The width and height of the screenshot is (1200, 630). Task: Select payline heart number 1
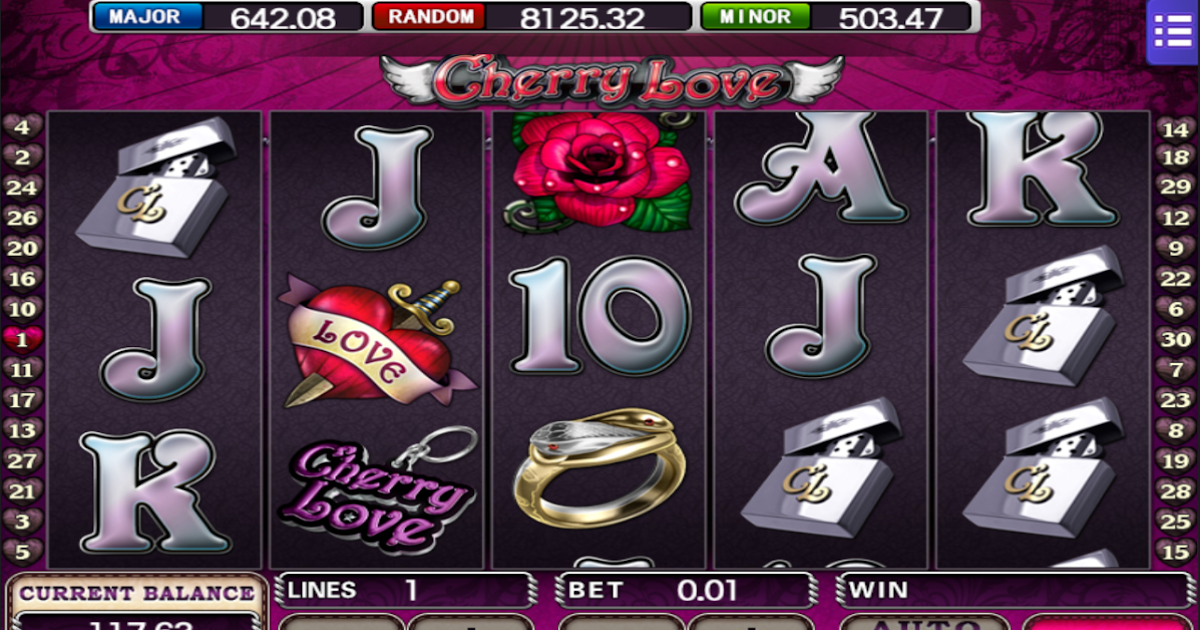coord(22,340)
